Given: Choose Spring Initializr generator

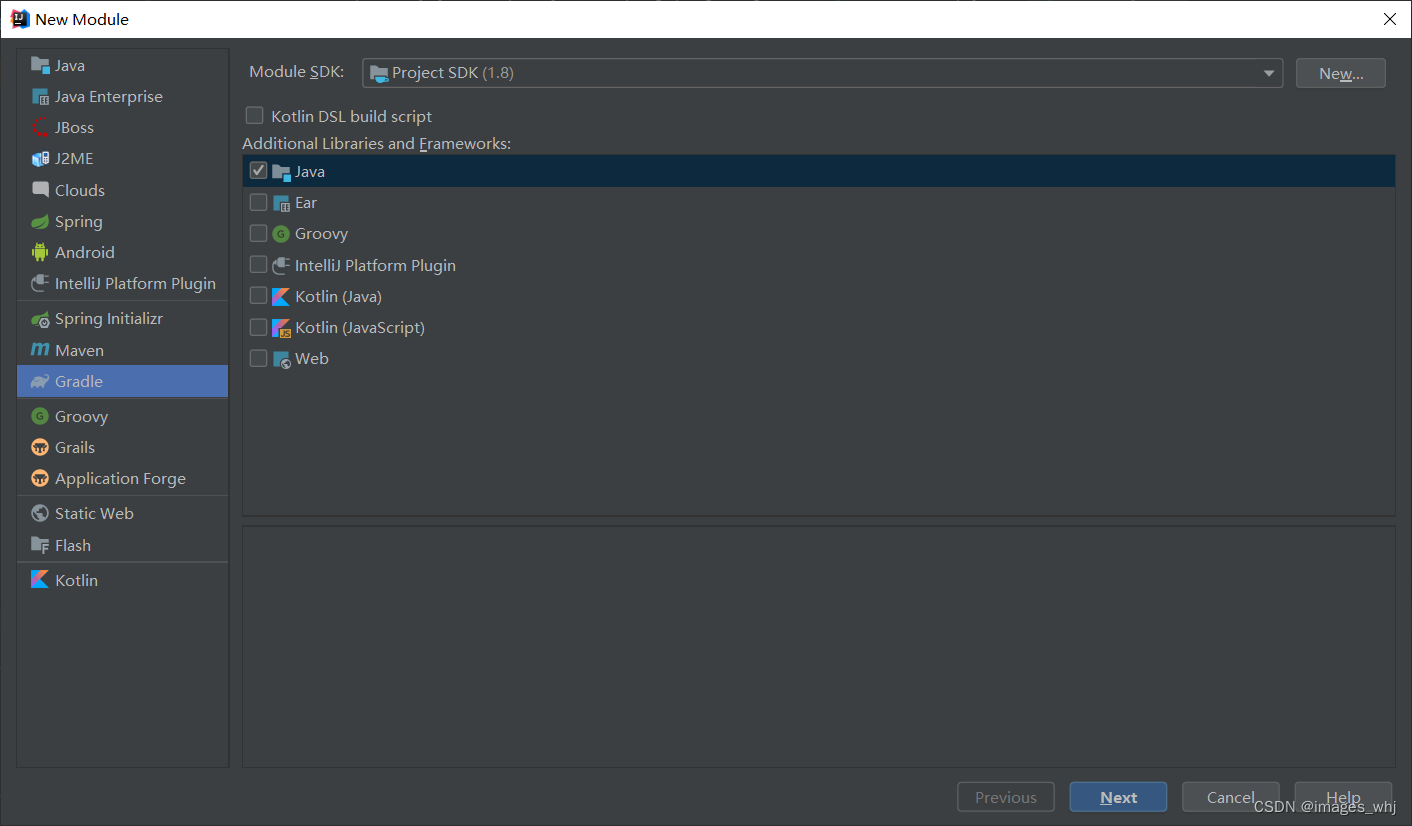Looking at the screenshot, I should 122,318.
